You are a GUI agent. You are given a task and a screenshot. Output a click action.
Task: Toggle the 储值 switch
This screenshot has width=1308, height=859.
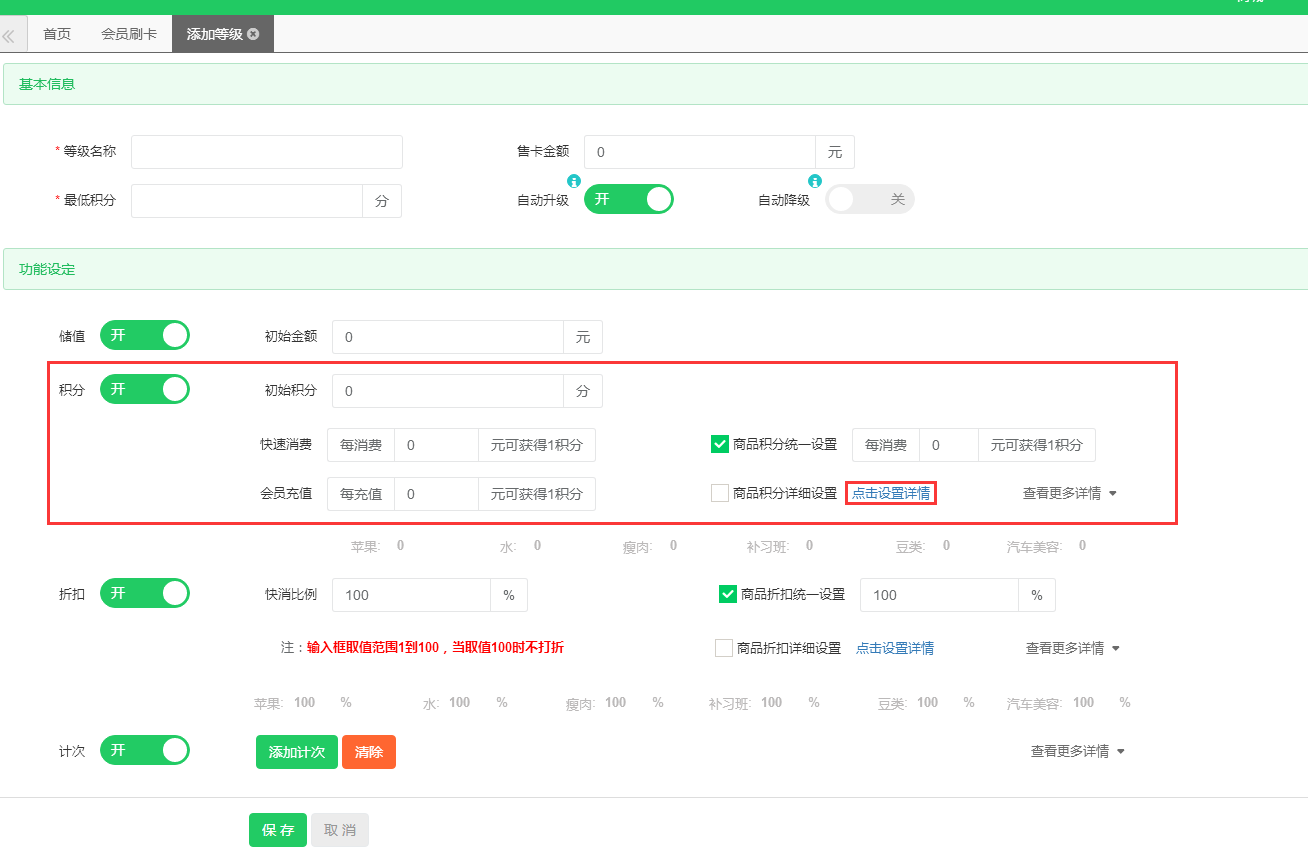[145, 335]
